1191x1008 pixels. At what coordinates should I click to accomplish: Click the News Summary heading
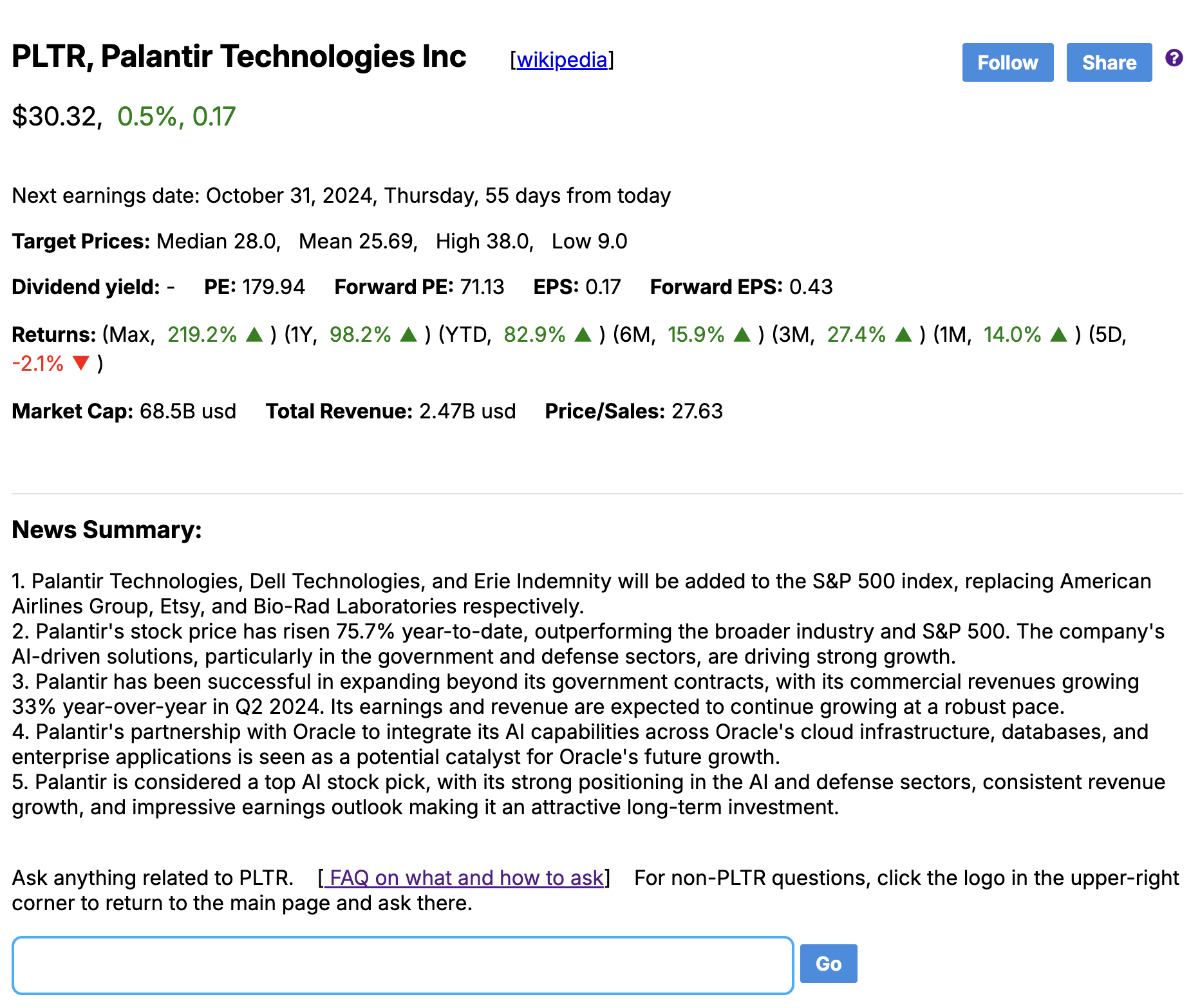click(x=107, y=530)
